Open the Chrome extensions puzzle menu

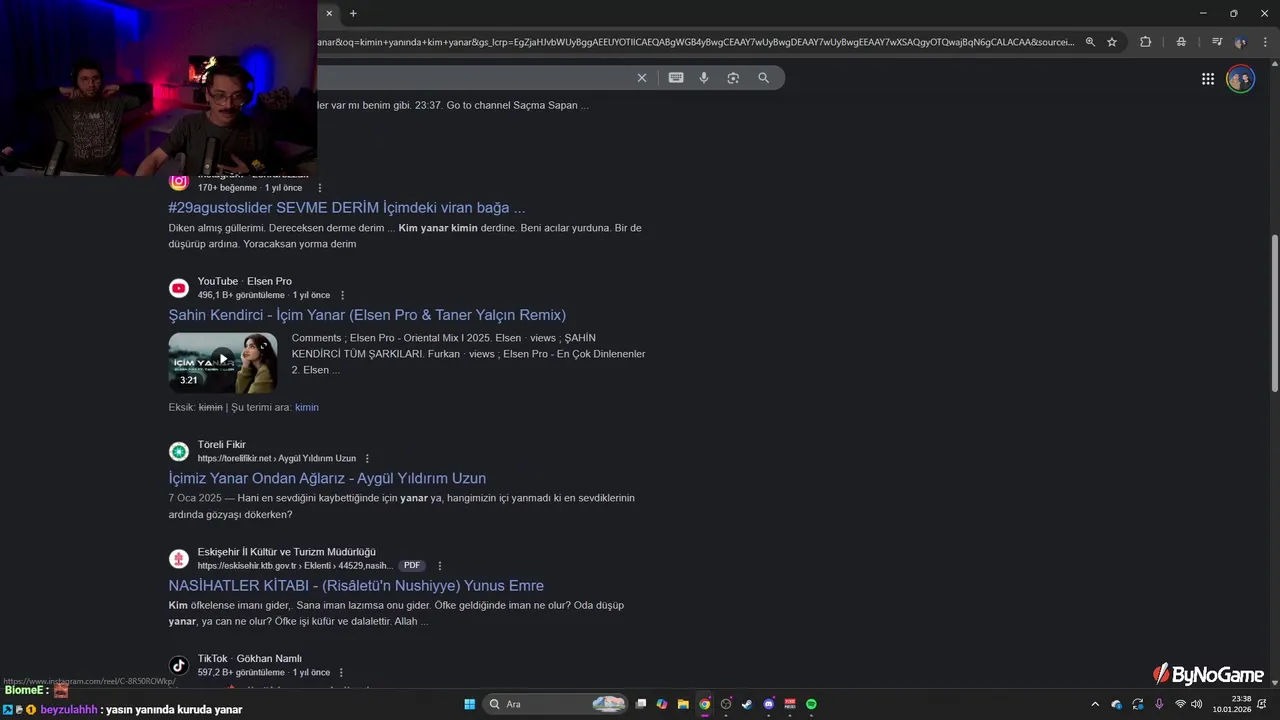point(1145,42)
